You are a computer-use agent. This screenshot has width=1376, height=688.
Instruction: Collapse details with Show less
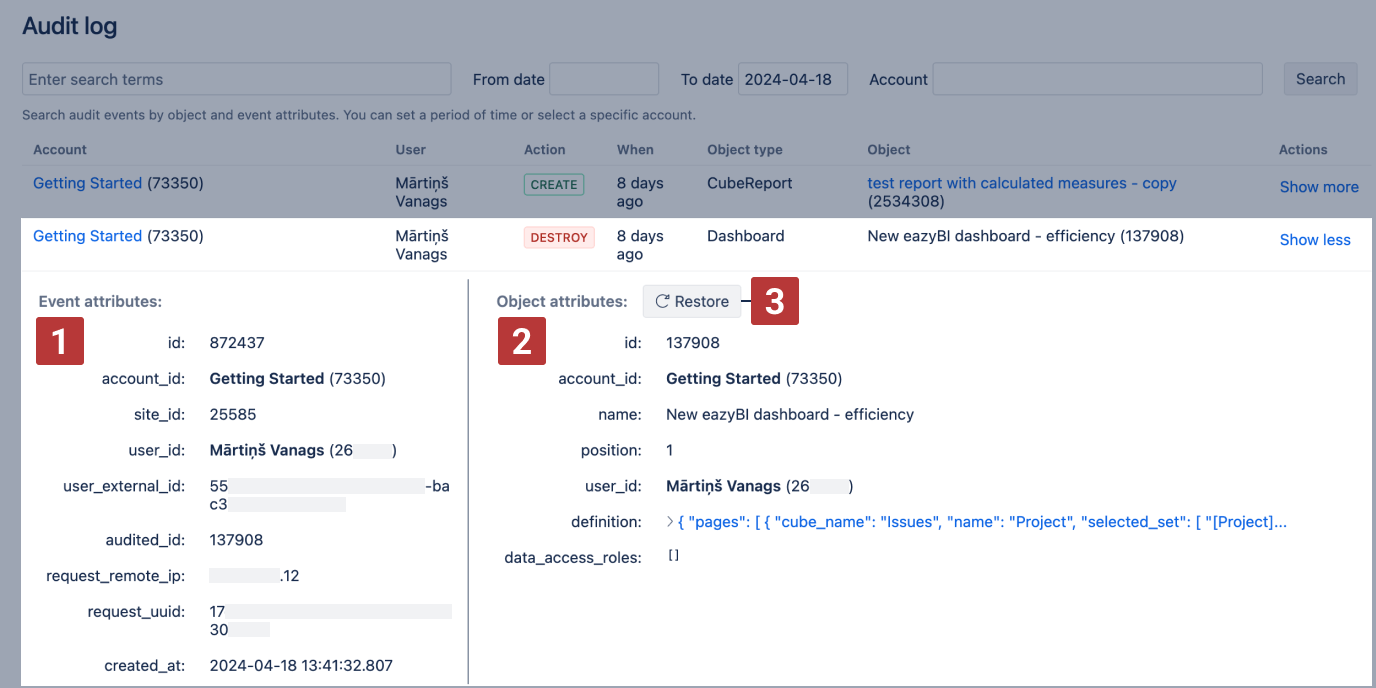(1314, 240)
